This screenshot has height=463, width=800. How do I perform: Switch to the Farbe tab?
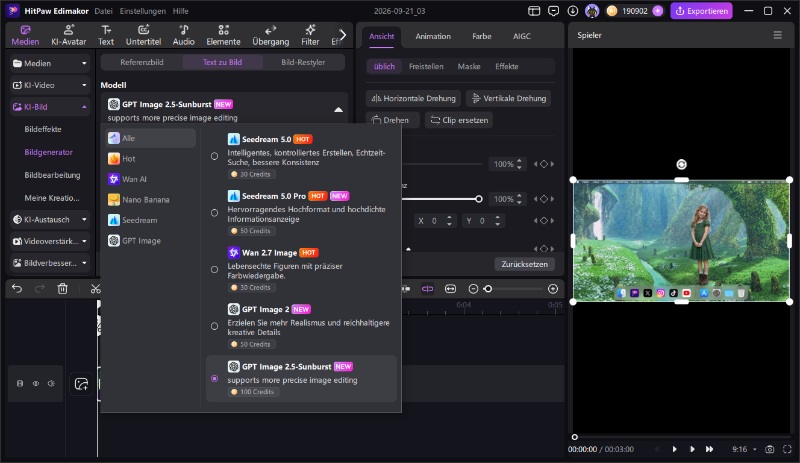pyautogui.click(x=482, y=36)
